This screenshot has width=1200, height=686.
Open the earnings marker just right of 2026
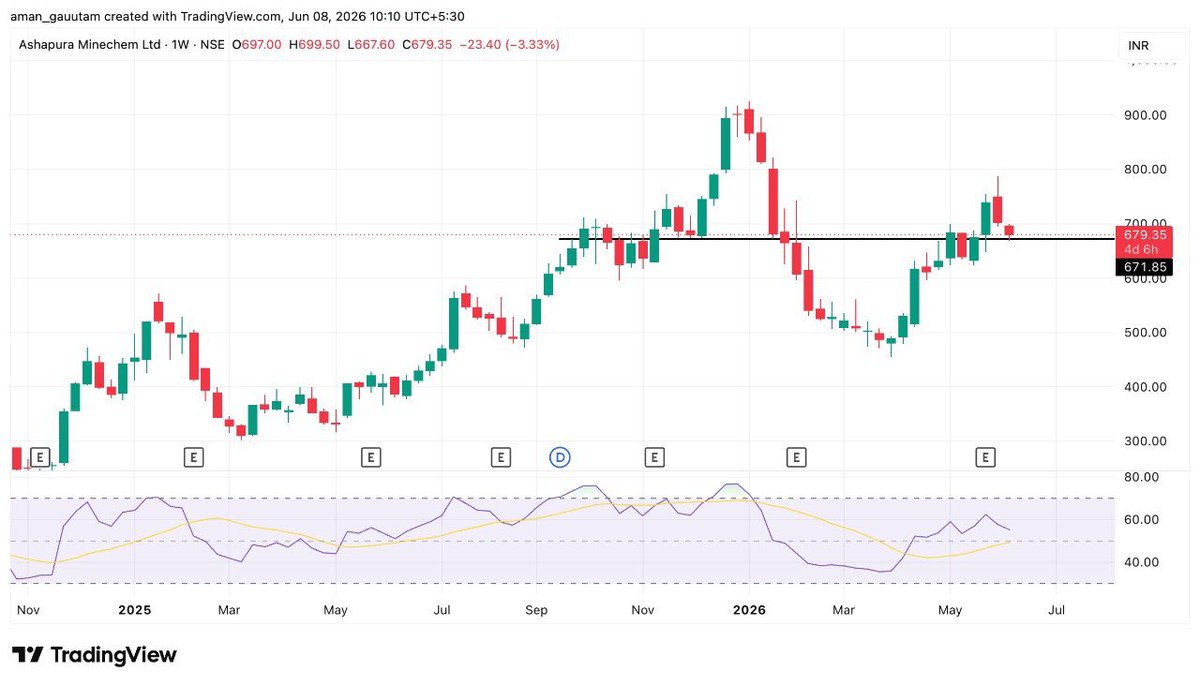click(x=796, y=457)
